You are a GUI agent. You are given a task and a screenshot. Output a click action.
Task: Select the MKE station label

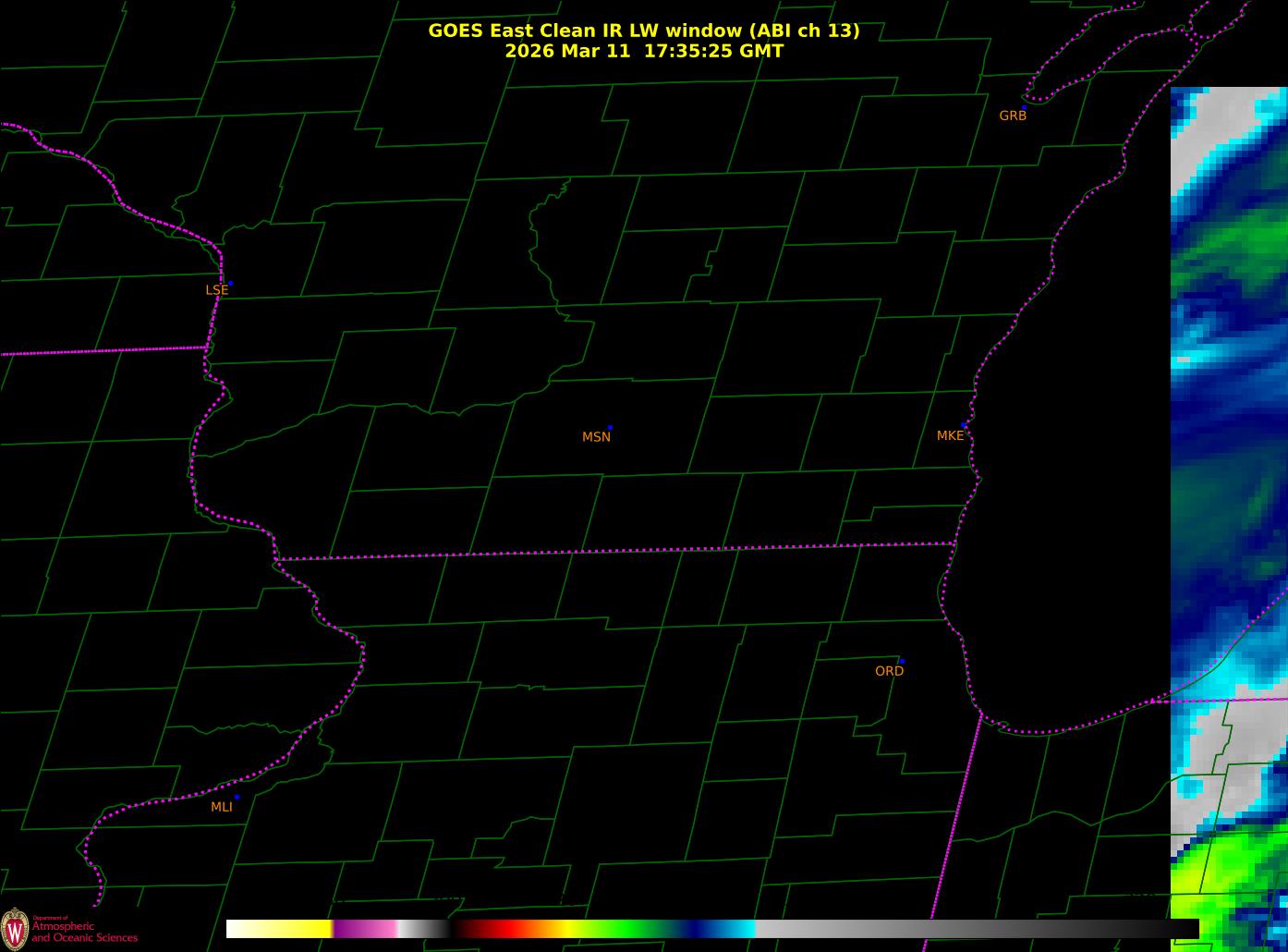950,435
